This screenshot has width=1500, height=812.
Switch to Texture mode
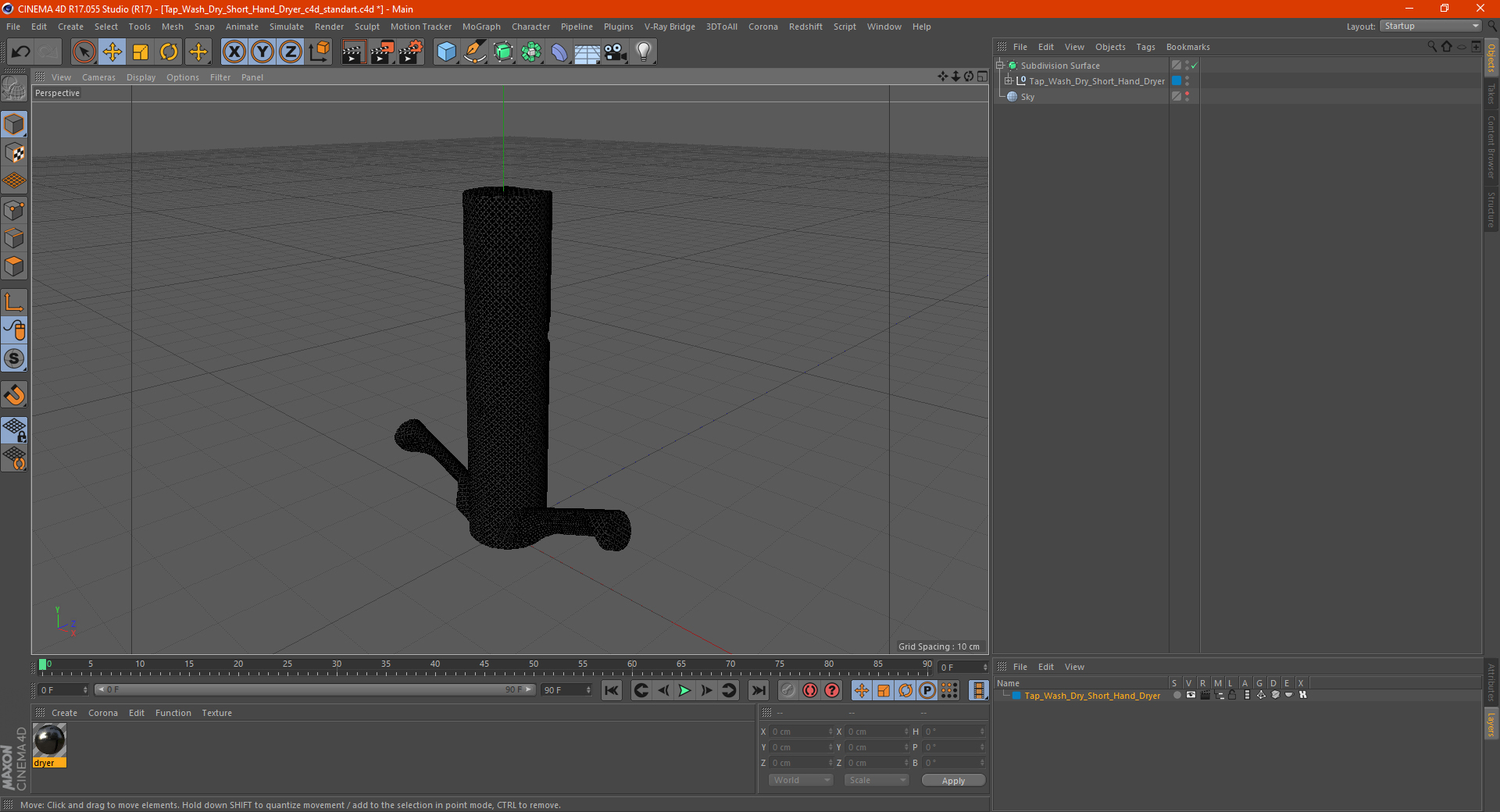tap(14, 153)
